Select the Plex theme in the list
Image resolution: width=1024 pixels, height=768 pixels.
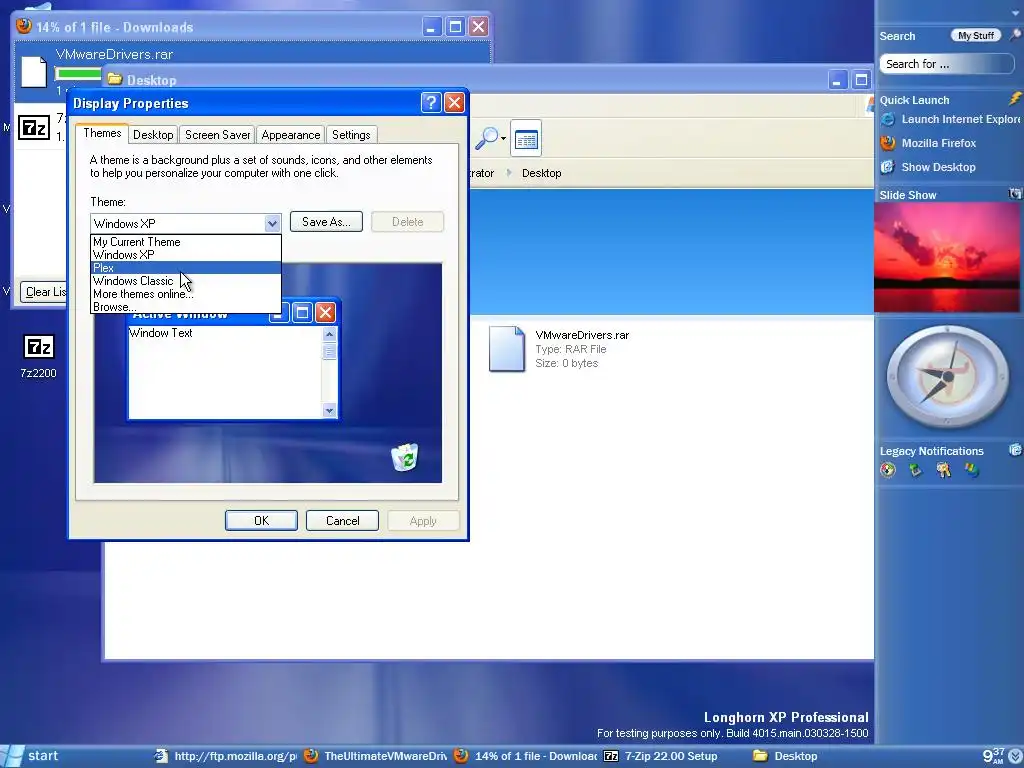185,268
